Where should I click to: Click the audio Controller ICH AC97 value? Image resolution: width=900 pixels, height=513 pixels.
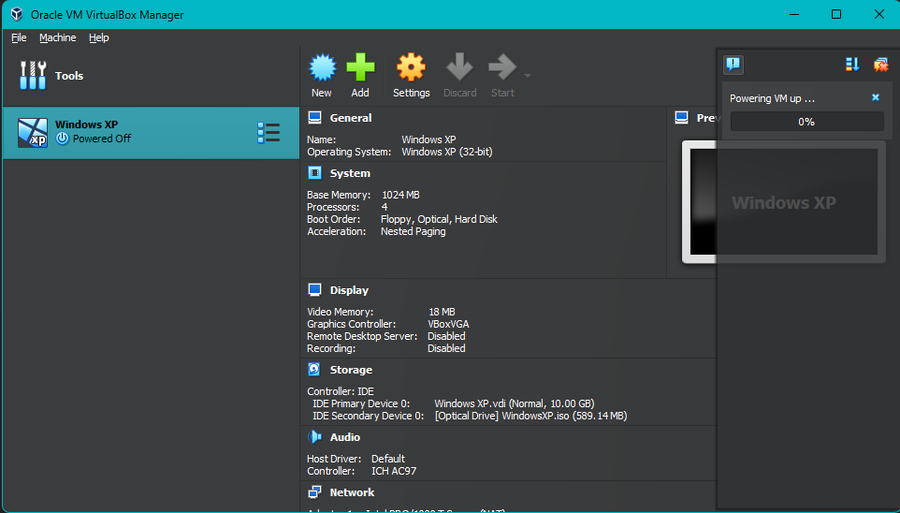pyautogui.click(x=394, y=471)
